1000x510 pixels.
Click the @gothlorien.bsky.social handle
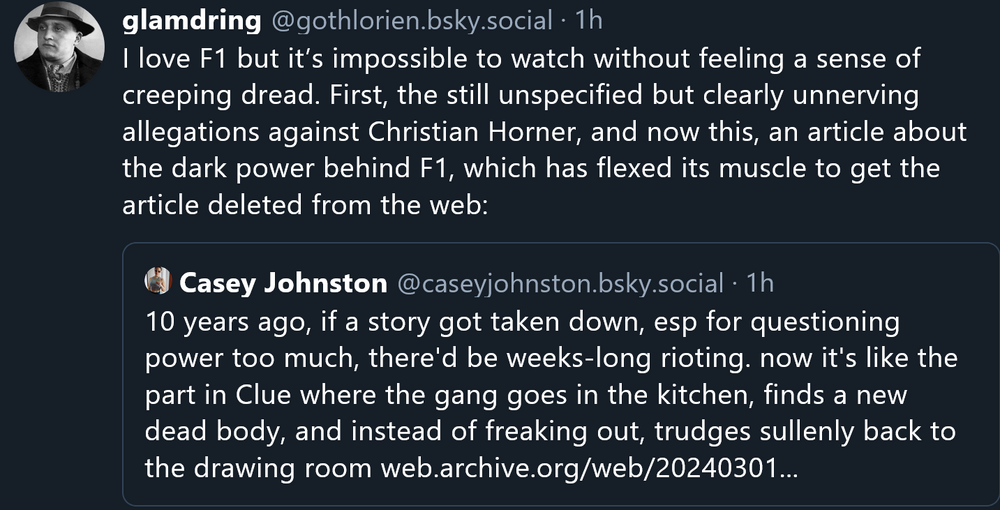(406, 20)
